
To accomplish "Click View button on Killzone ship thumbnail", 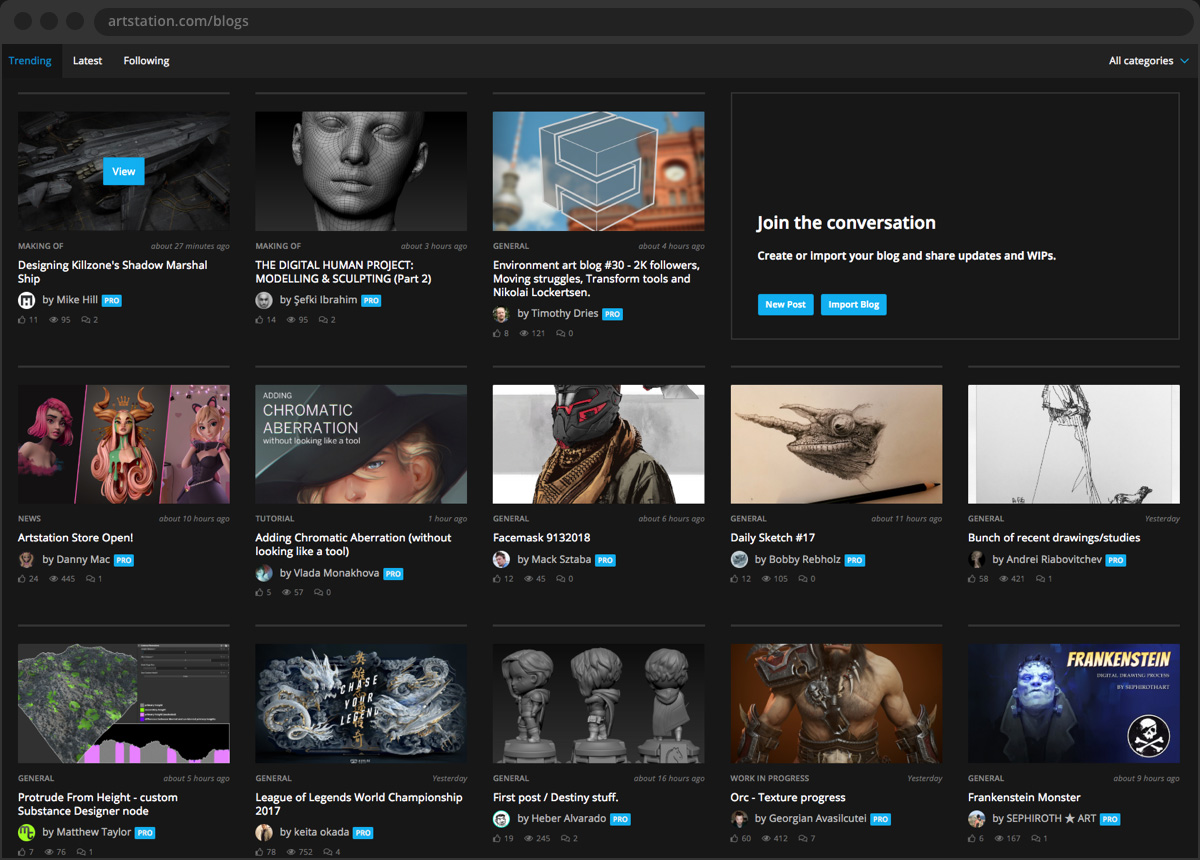I will pos(124,171).
